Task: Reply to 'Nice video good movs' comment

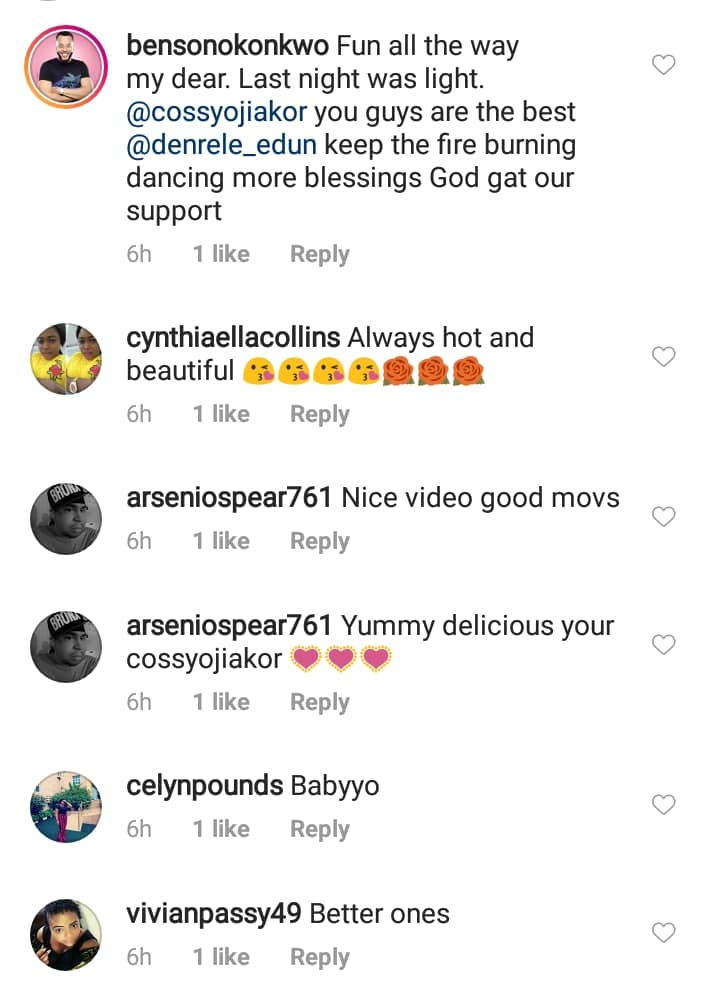Action: click(x=319, y=541)
